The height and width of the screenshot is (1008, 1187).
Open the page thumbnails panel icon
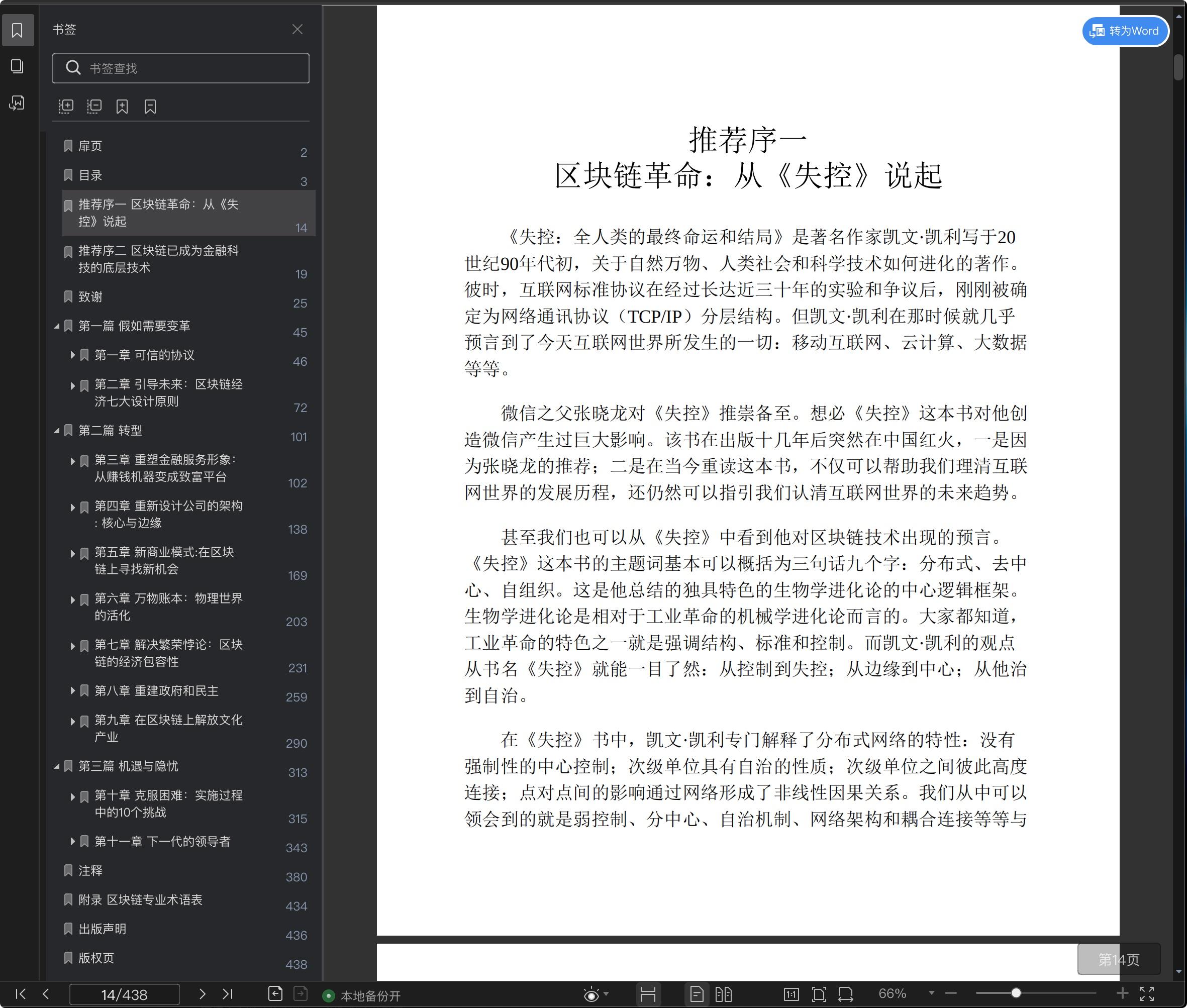point(17,66)
